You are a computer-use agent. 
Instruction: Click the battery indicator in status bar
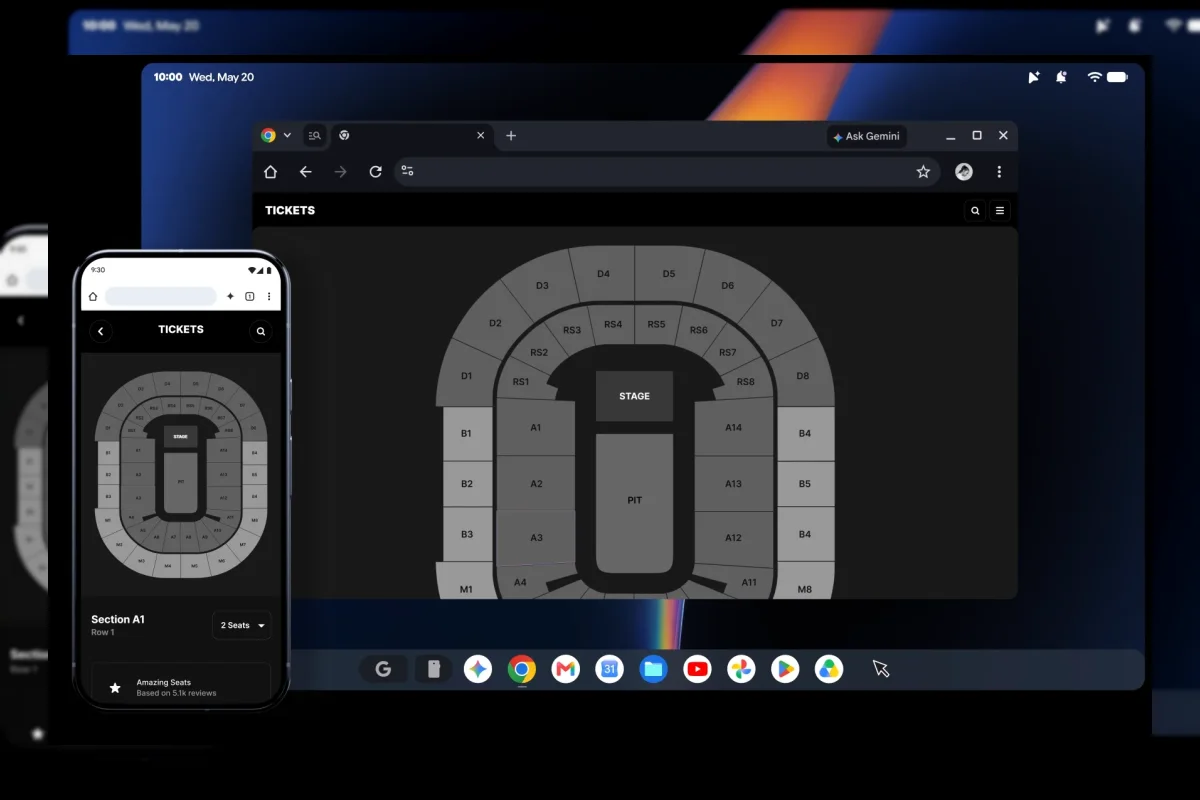tap(1118, 77)
